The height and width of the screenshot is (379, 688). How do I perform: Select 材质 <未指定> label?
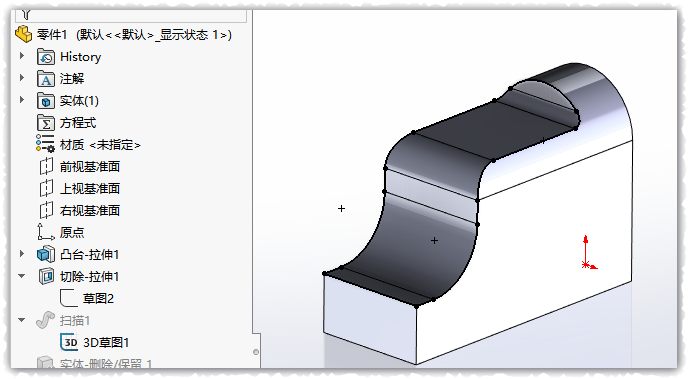(100, 145)
